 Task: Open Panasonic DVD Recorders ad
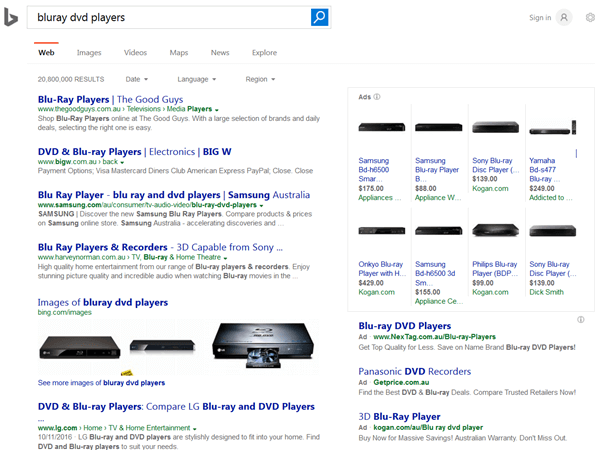coord(415,372)
